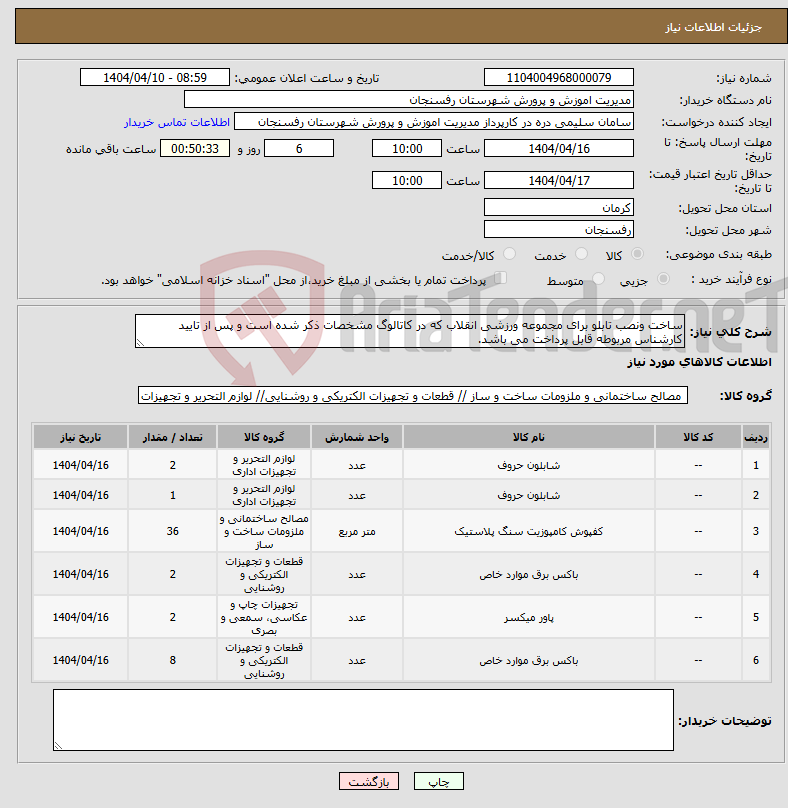Click the quantity 1 cell in row 2
The height and width of the screenshot is (808, 788).
173,495
